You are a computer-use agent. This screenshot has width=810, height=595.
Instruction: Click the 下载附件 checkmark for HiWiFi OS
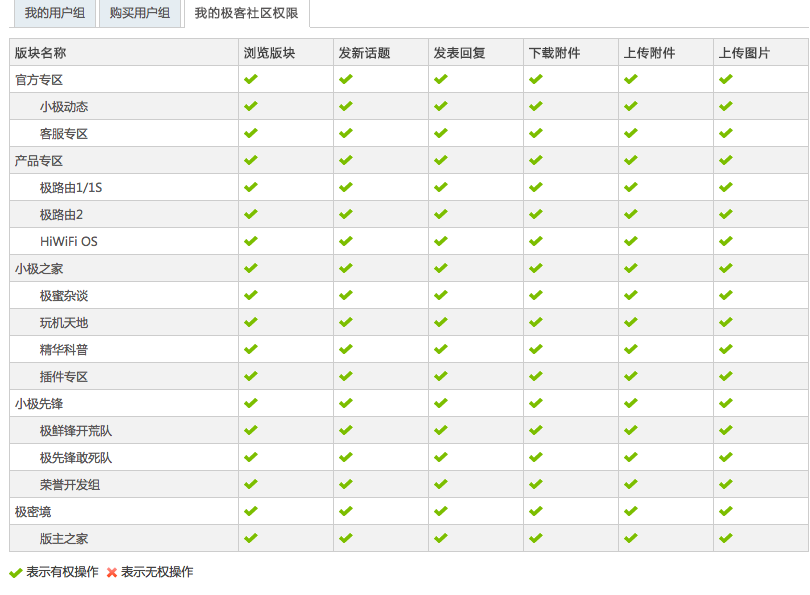(x=536, y=241)
